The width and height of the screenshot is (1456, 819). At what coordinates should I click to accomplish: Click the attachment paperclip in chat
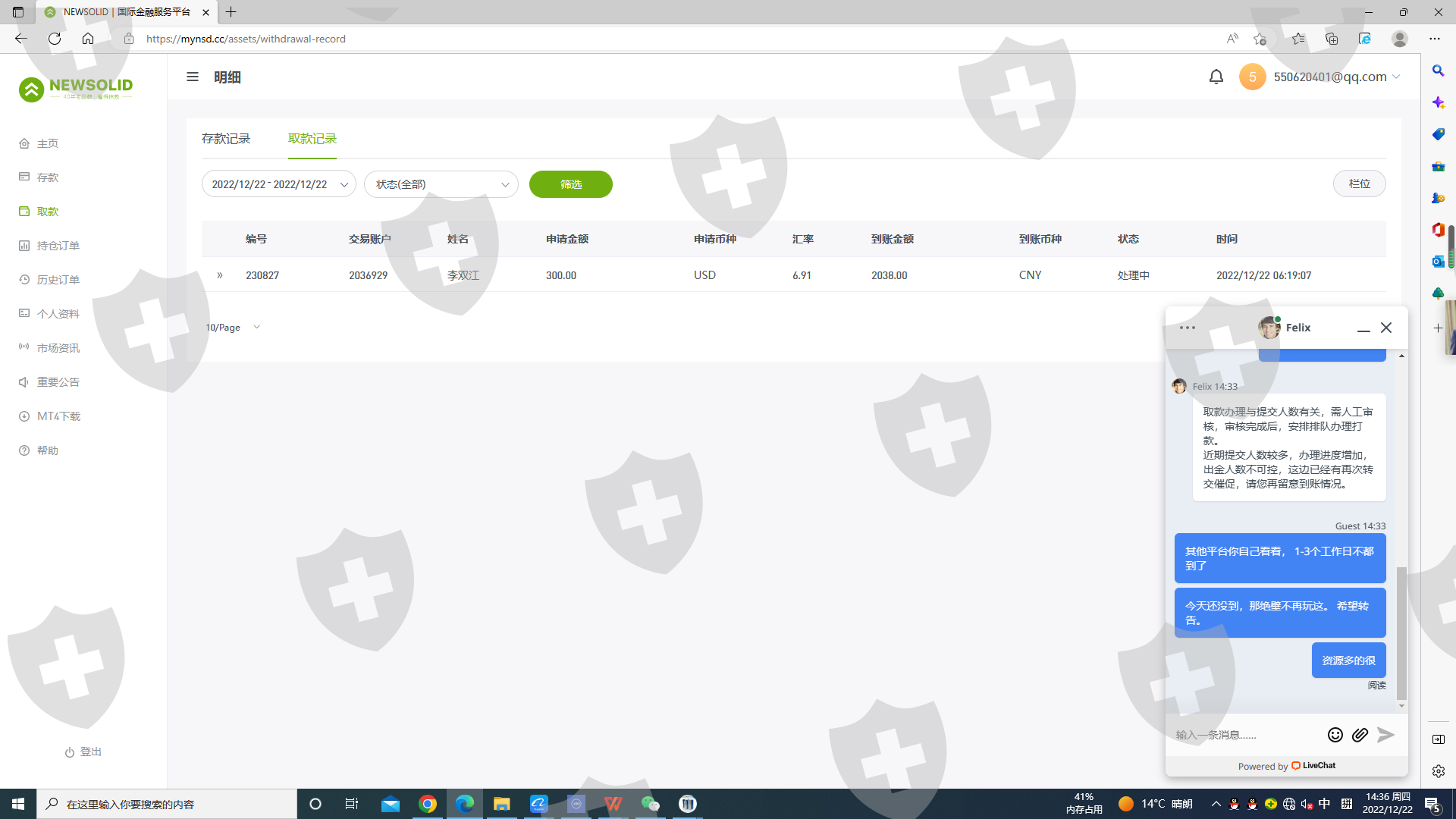[x=1360, y=734]
